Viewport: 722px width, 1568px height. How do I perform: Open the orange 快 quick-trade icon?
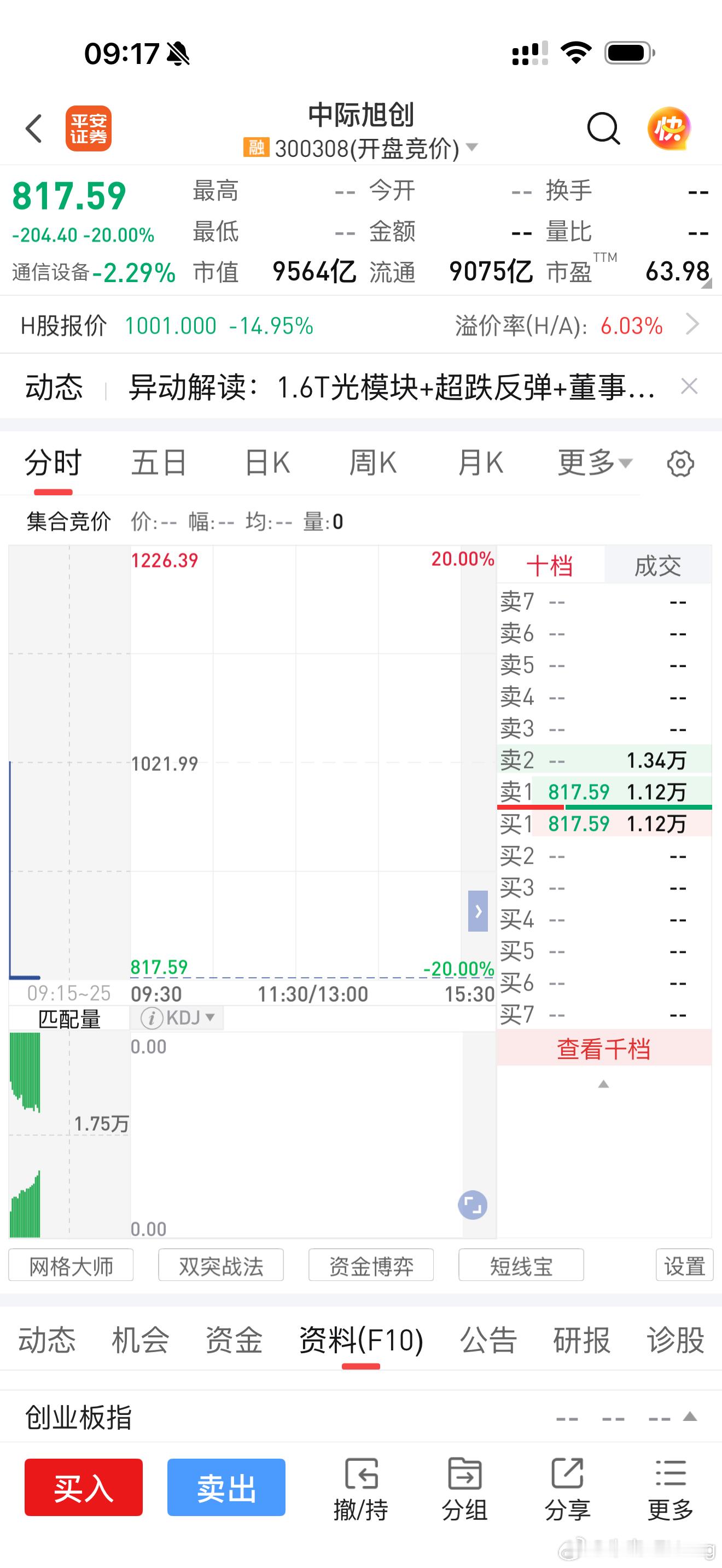point(669,128)
